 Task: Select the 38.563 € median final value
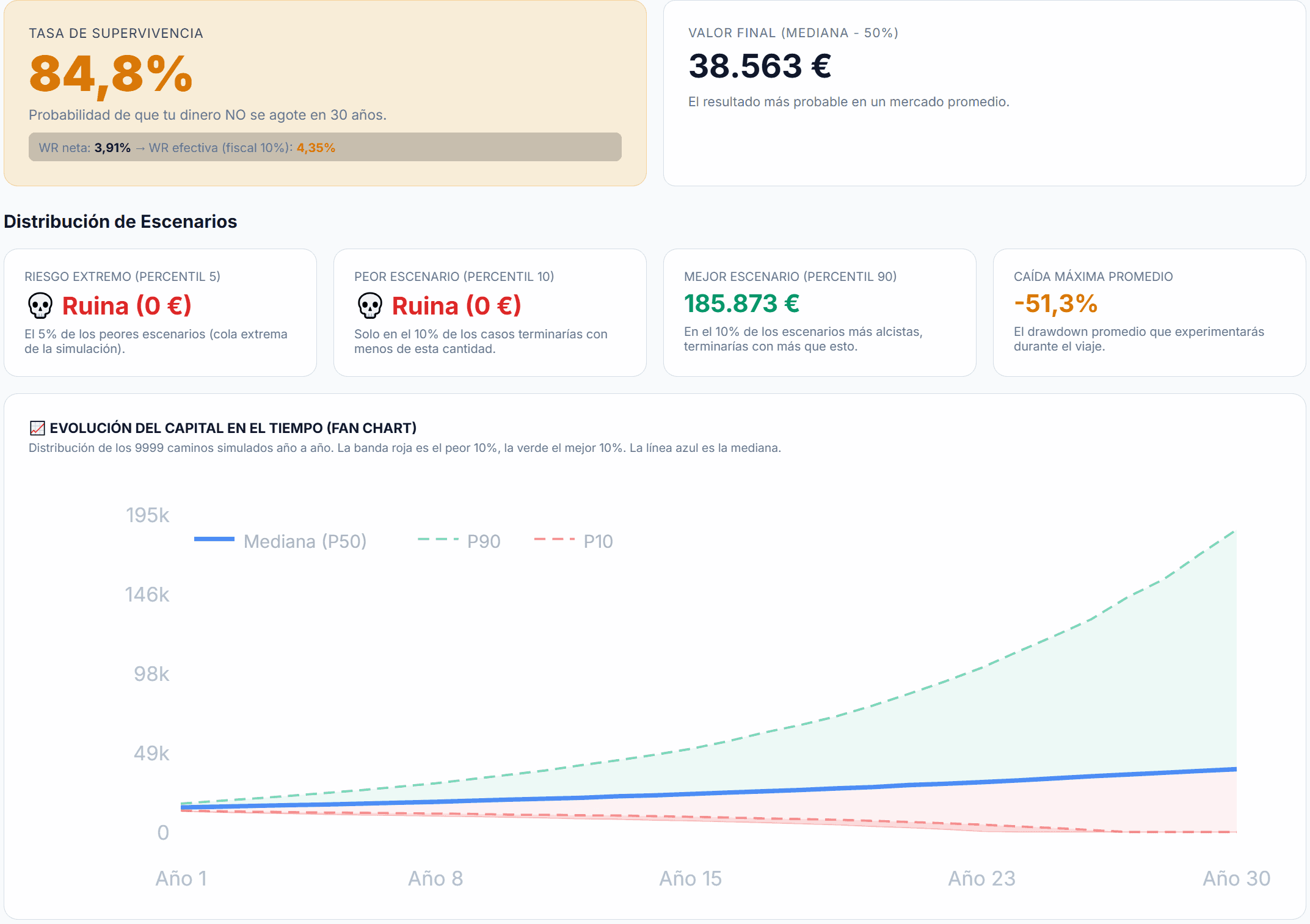(760, 66)
